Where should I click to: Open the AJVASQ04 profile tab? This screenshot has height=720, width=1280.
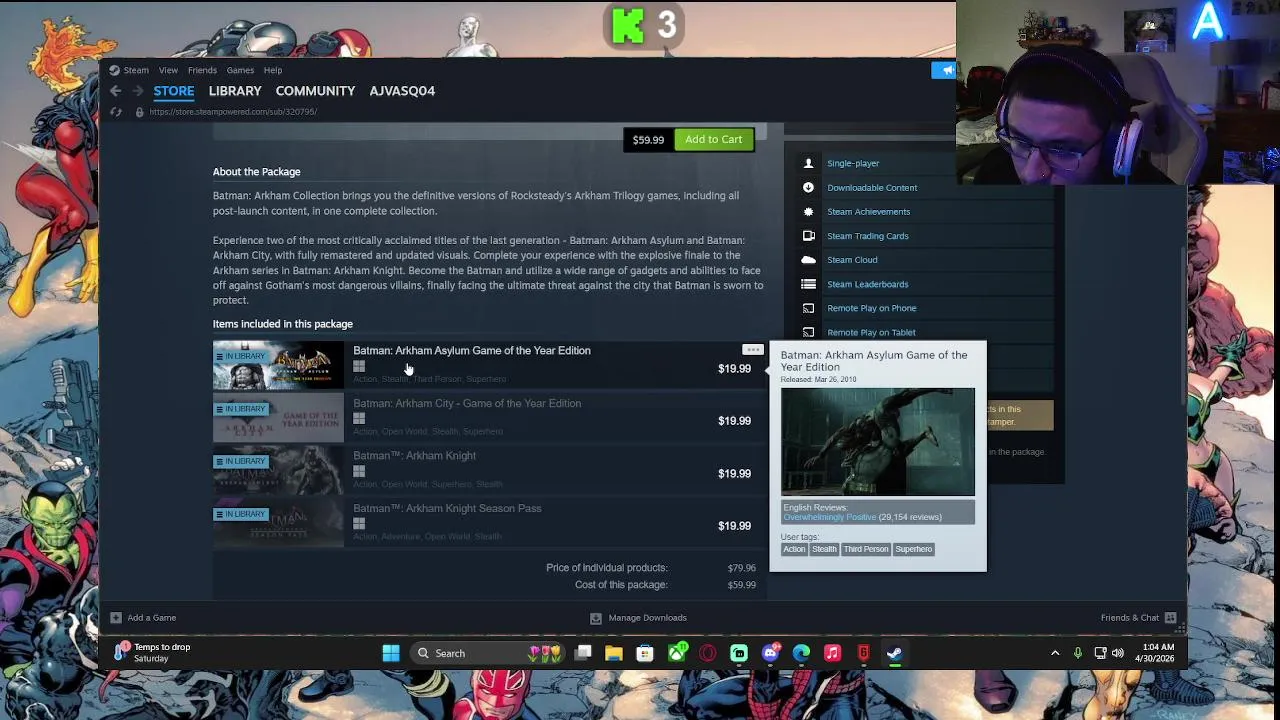[402, 91]
